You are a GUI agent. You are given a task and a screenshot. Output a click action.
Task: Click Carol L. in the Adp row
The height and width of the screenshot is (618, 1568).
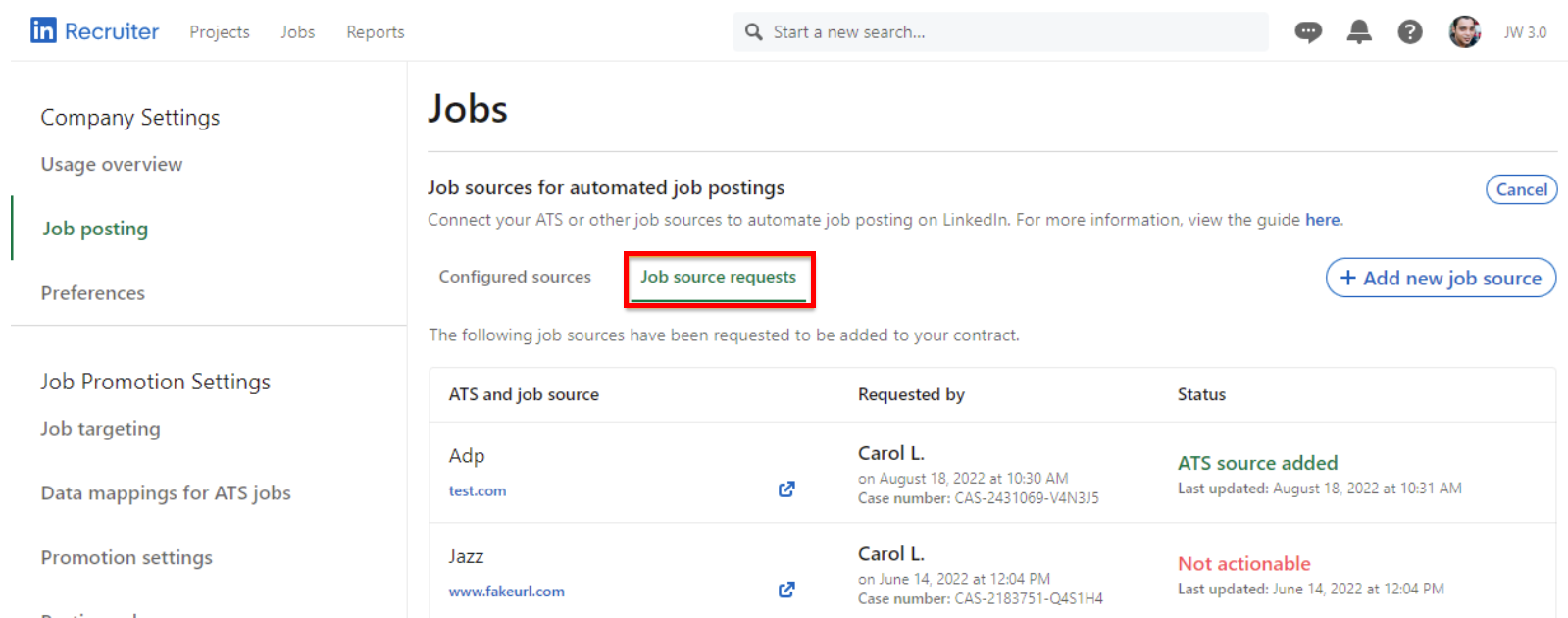coord(891,453)
